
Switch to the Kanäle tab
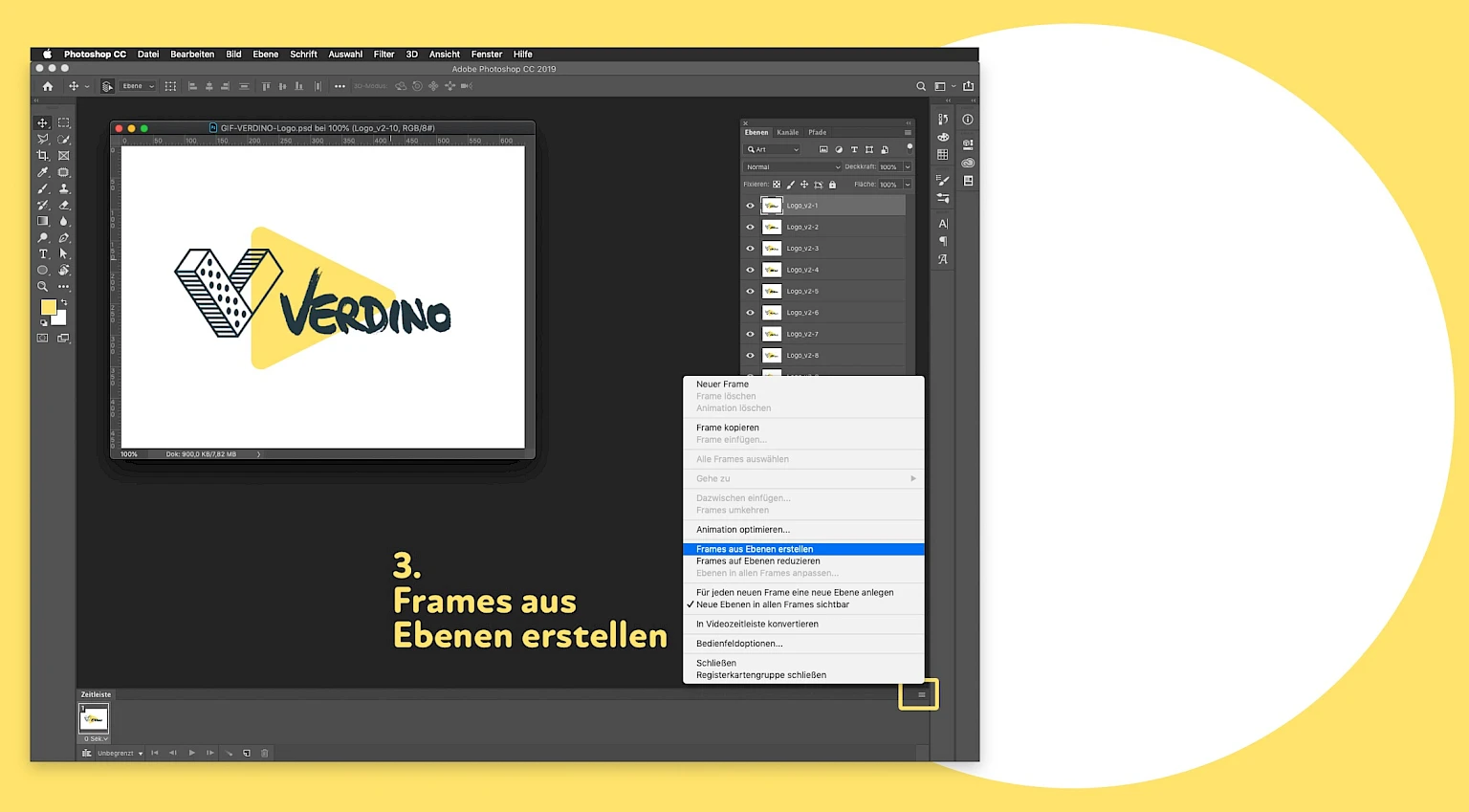tap(787, 132)
